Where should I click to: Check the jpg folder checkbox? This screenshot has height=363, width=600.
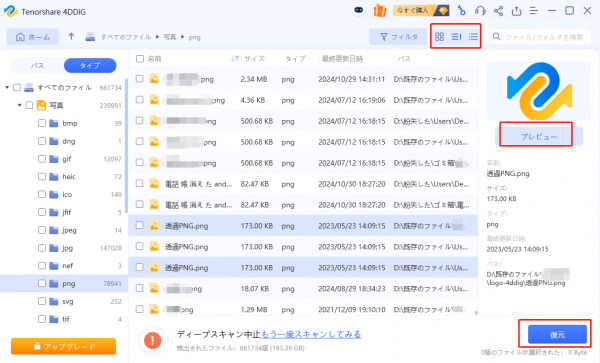pos(42,248)
